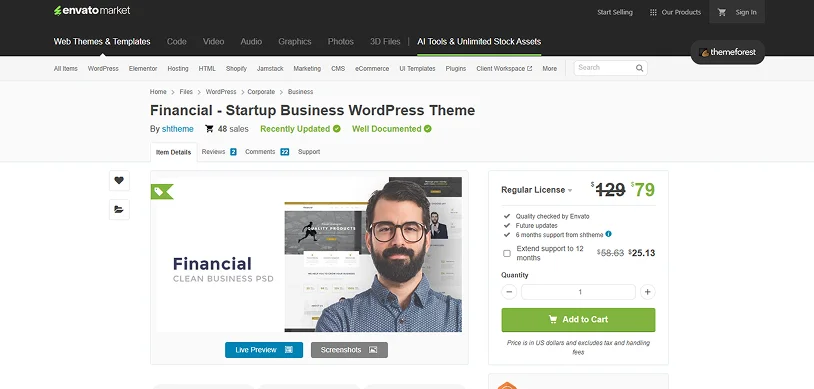Click Business in the breadcrumb
The width and height of the screenshot is (814, 389).
(301, 92)
